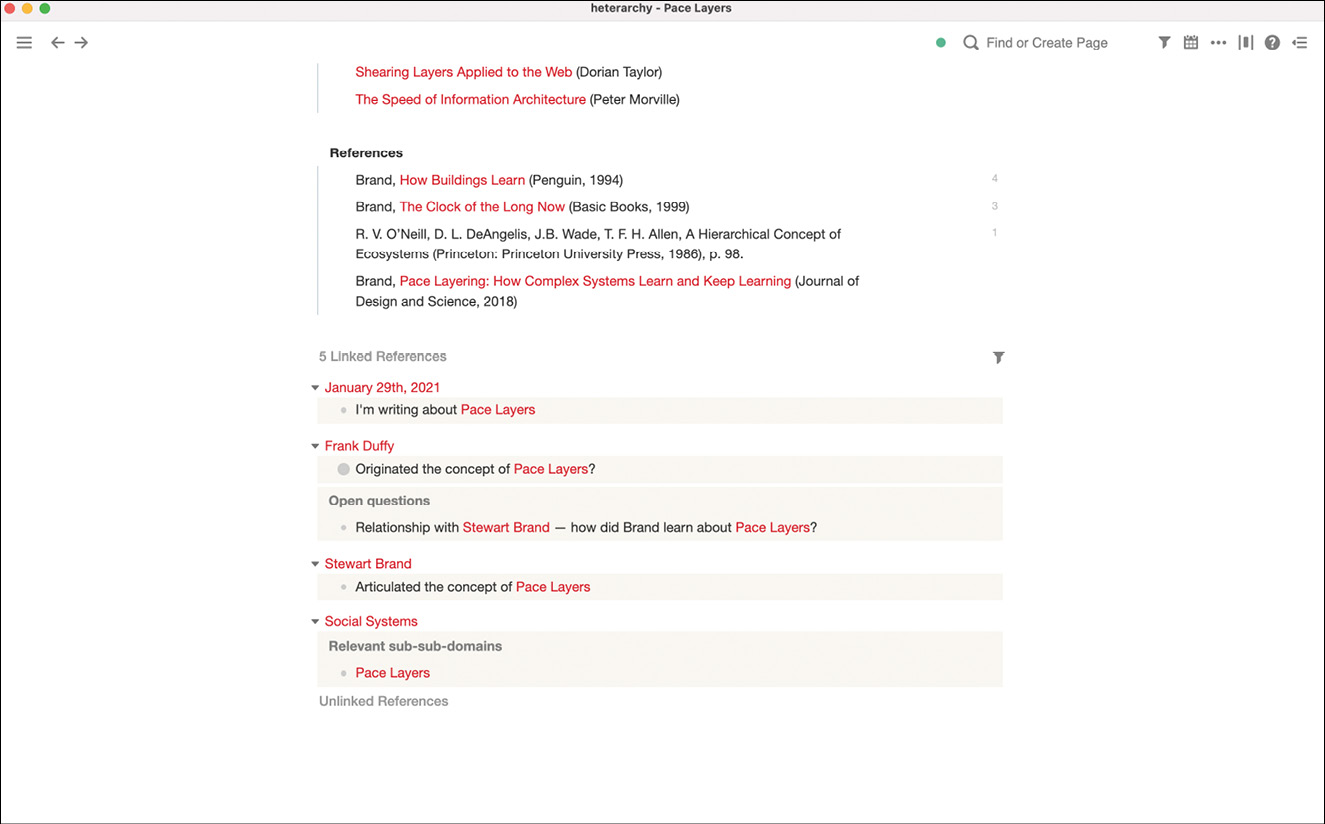Image resolution: width=1325 pixels, height=824 pixels.
Task: Click the help question mark icon
Action: click(1272, 43)
